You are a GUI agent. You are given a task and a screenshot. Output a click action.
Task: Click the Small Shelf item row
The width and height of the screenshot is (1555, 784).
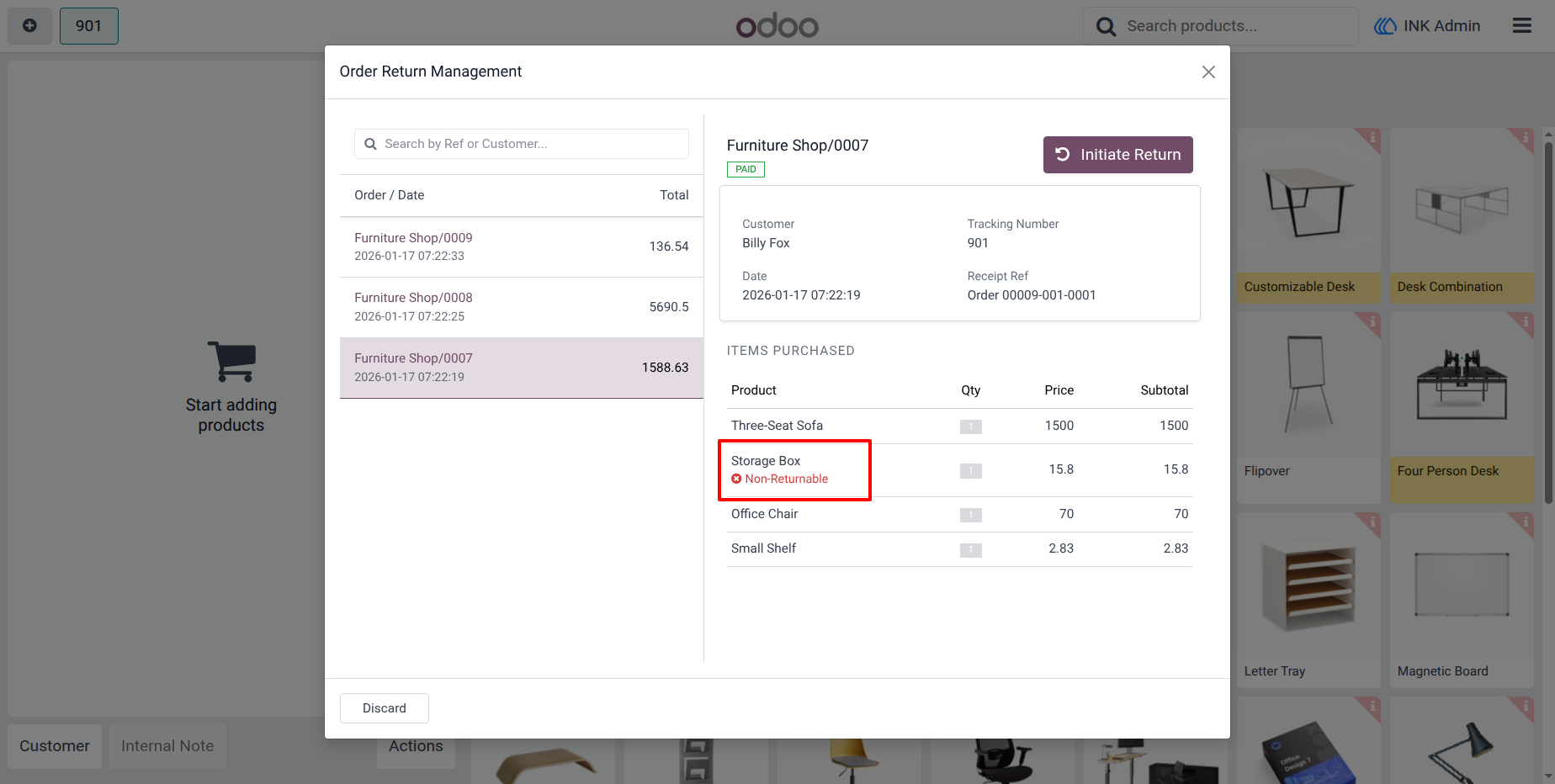(x=959, y=549)
